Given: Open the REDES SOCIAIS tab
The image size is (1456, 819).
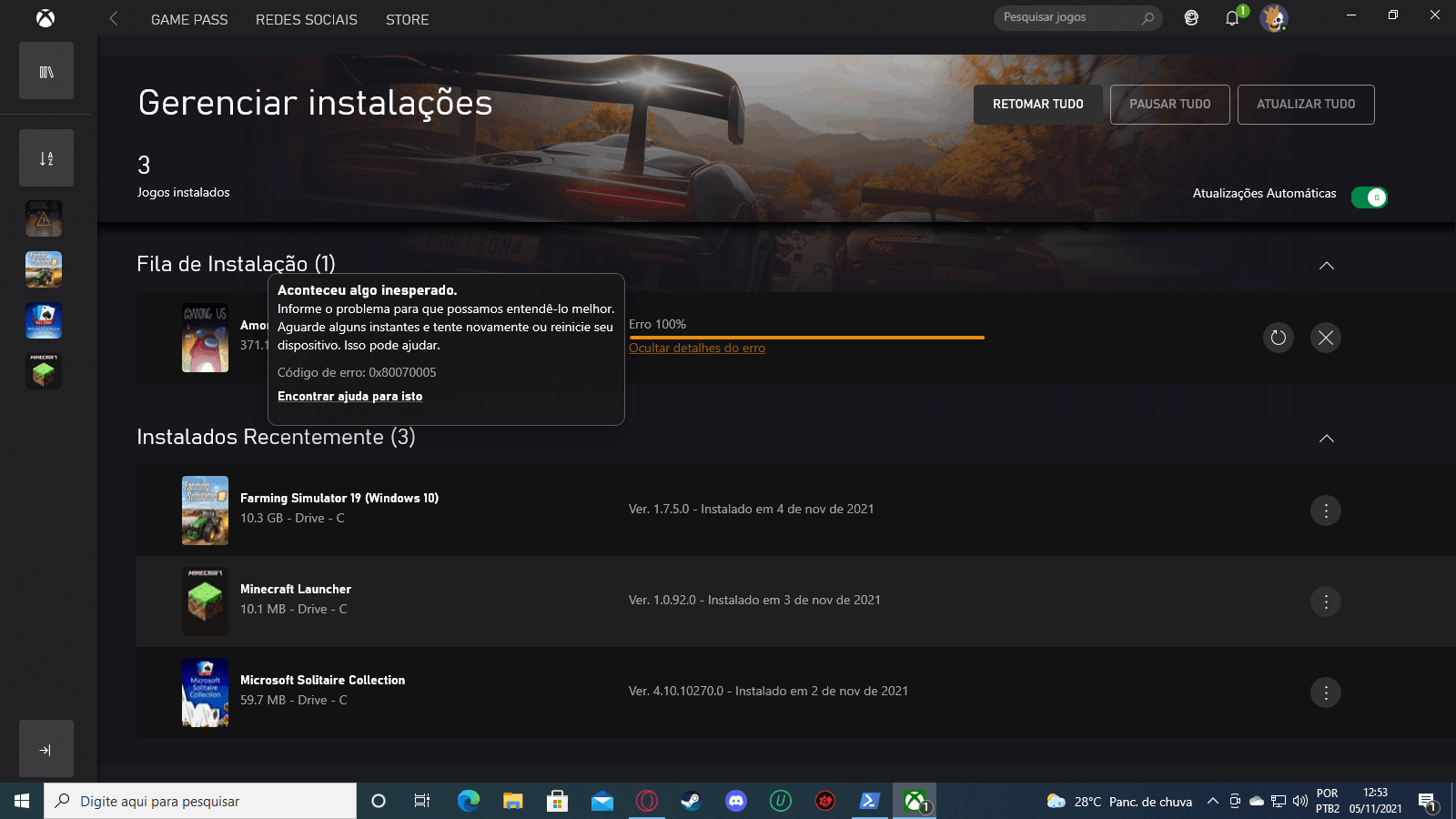Looking at the screenshot, I should [x=307, y=19].
